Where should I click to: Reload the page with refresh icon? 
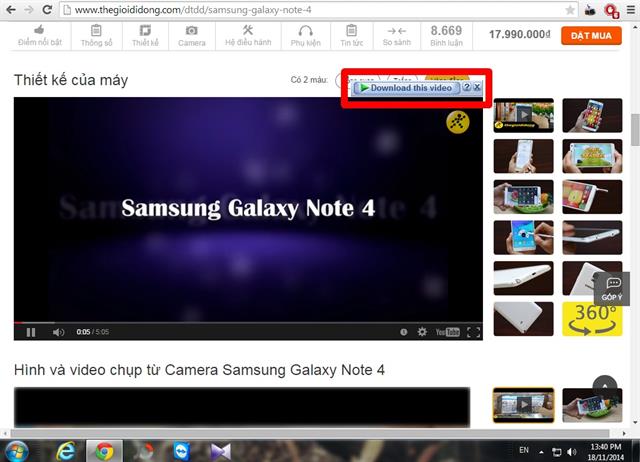click(47, 9)
